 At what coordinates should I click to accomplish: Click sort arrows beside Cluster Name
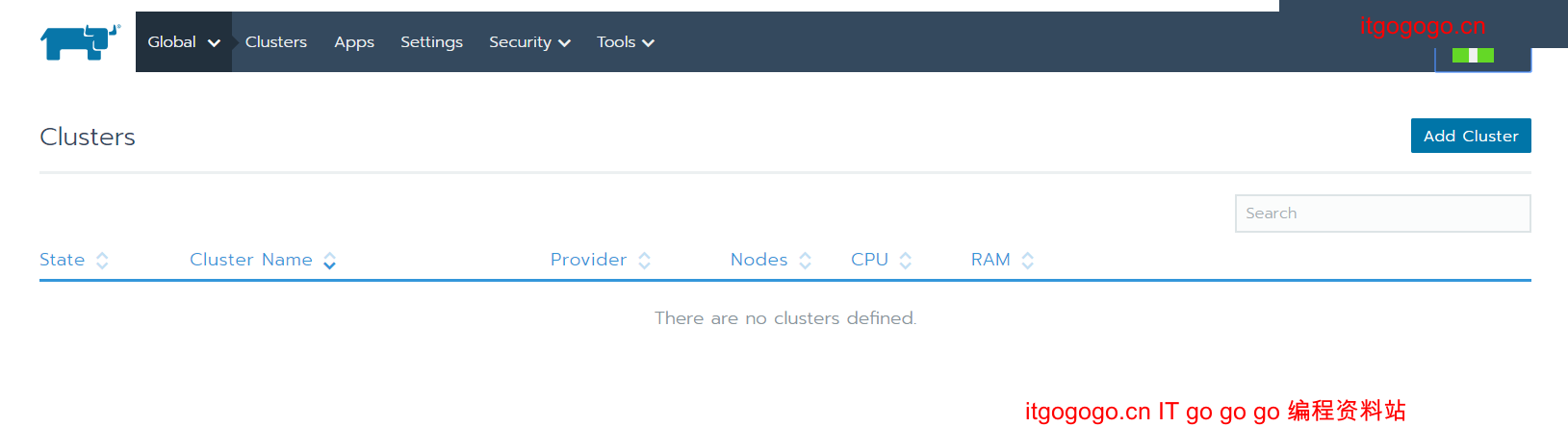(329, 261)
